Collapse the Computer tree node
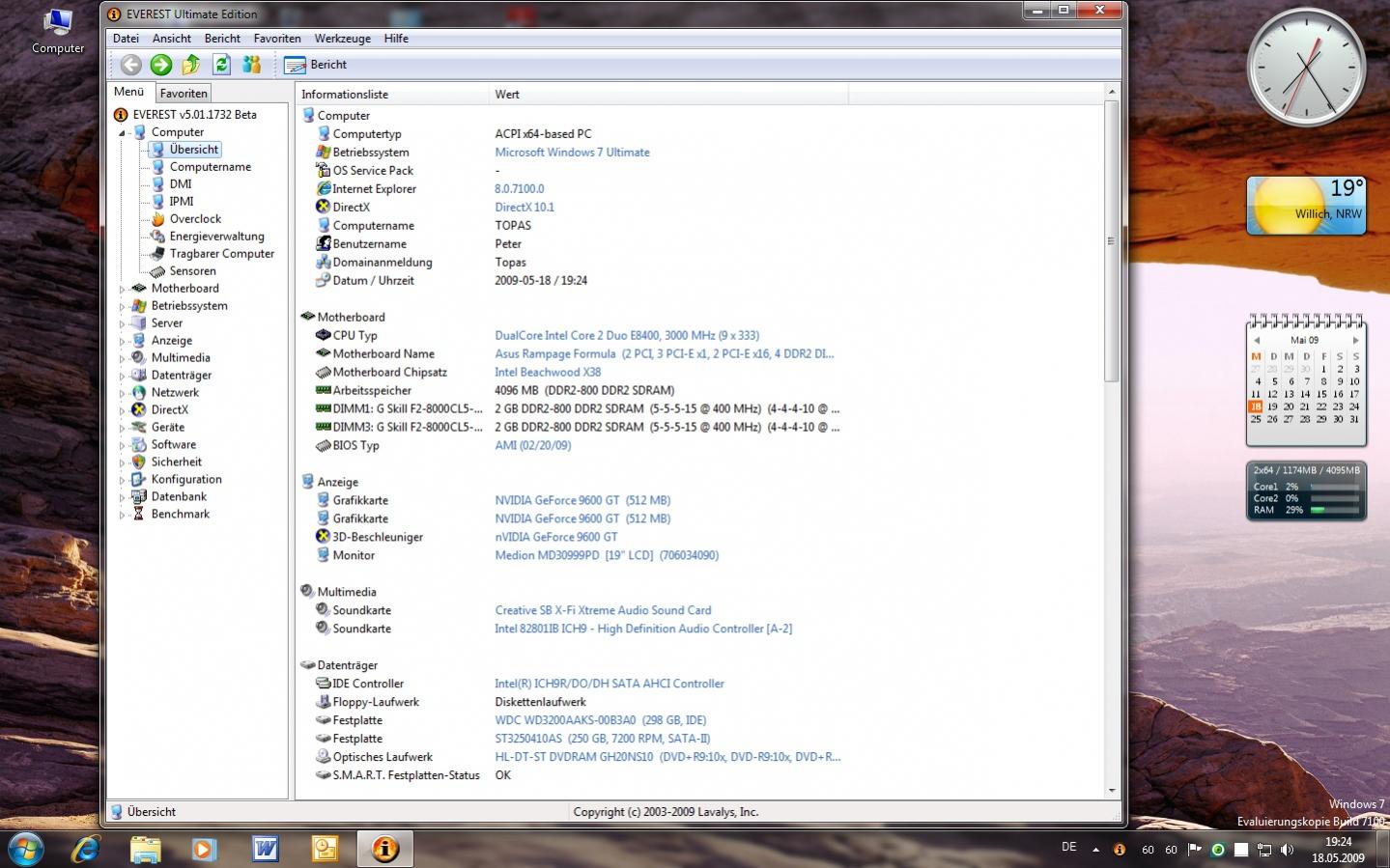 (x=123, y=132)
